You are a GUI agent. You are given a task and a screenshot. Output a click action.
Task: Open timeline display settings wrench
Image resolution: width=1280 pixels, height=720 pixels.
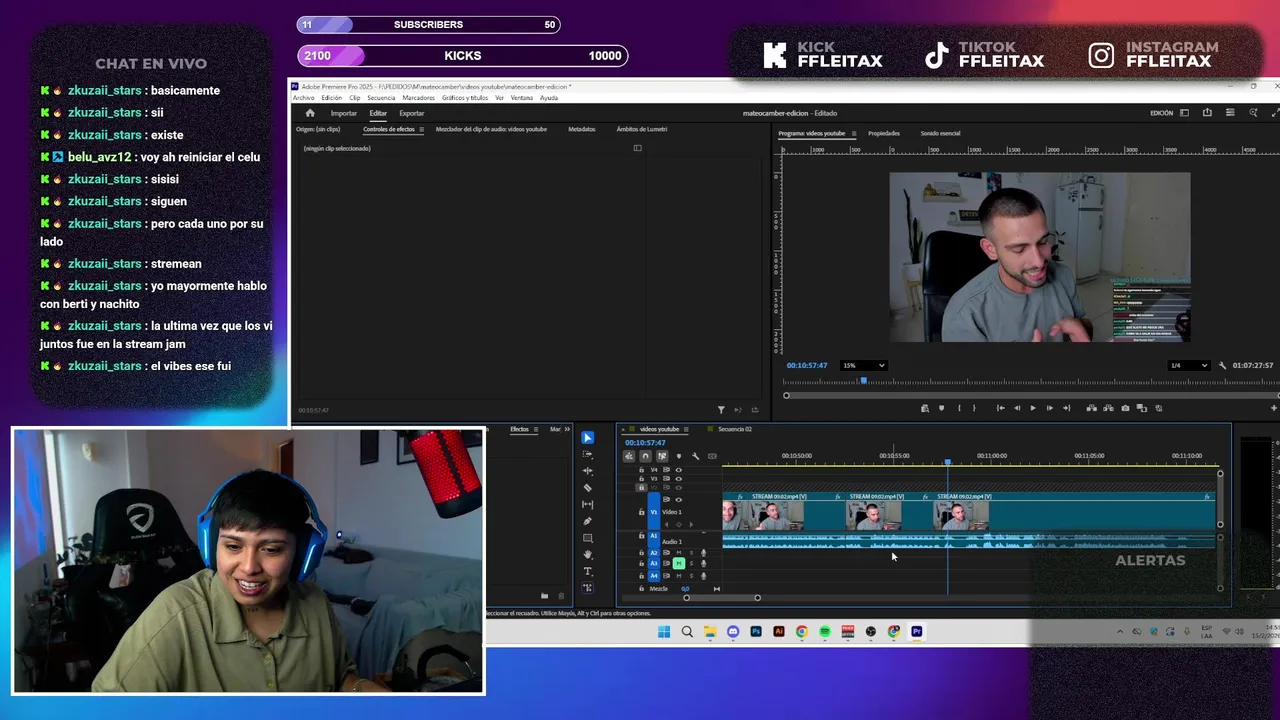click(x=696, y=456)
